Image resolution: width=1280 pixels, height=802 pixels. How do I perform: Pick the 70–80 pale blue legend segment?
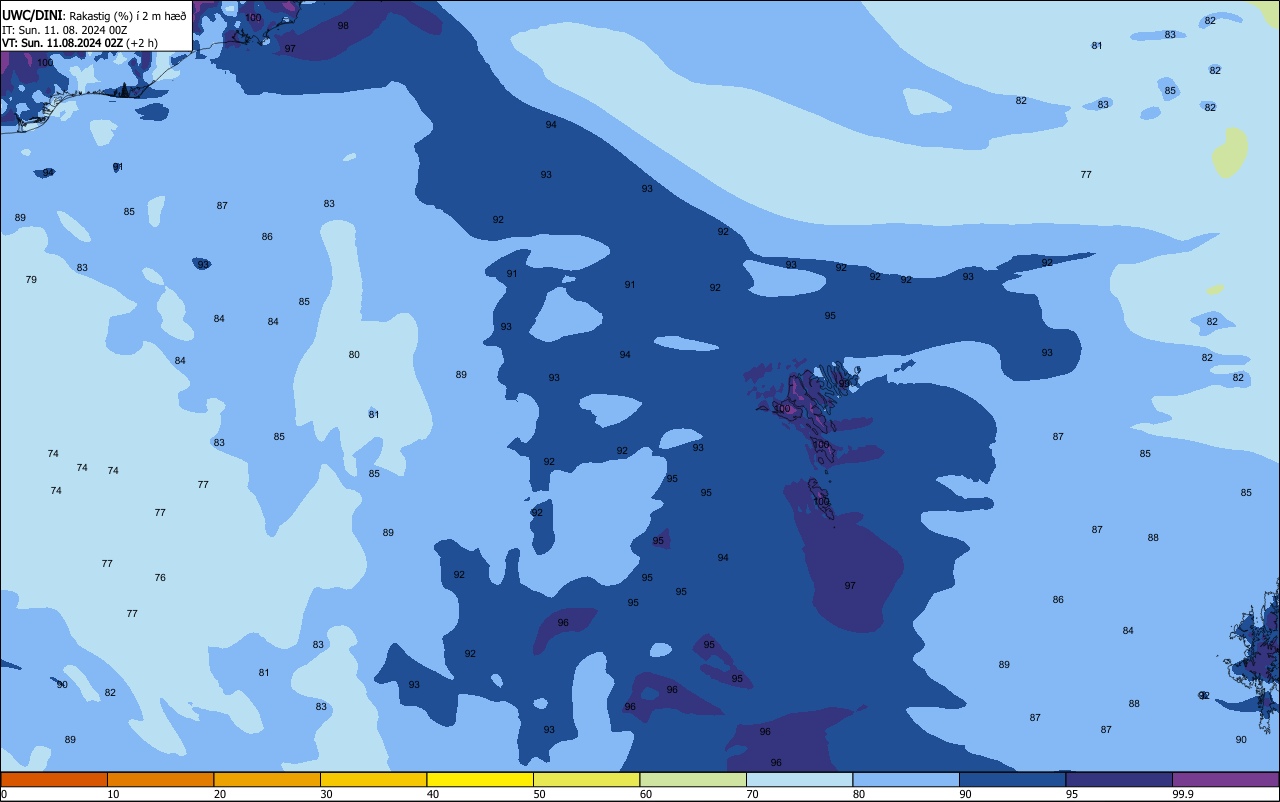(799, 779)
